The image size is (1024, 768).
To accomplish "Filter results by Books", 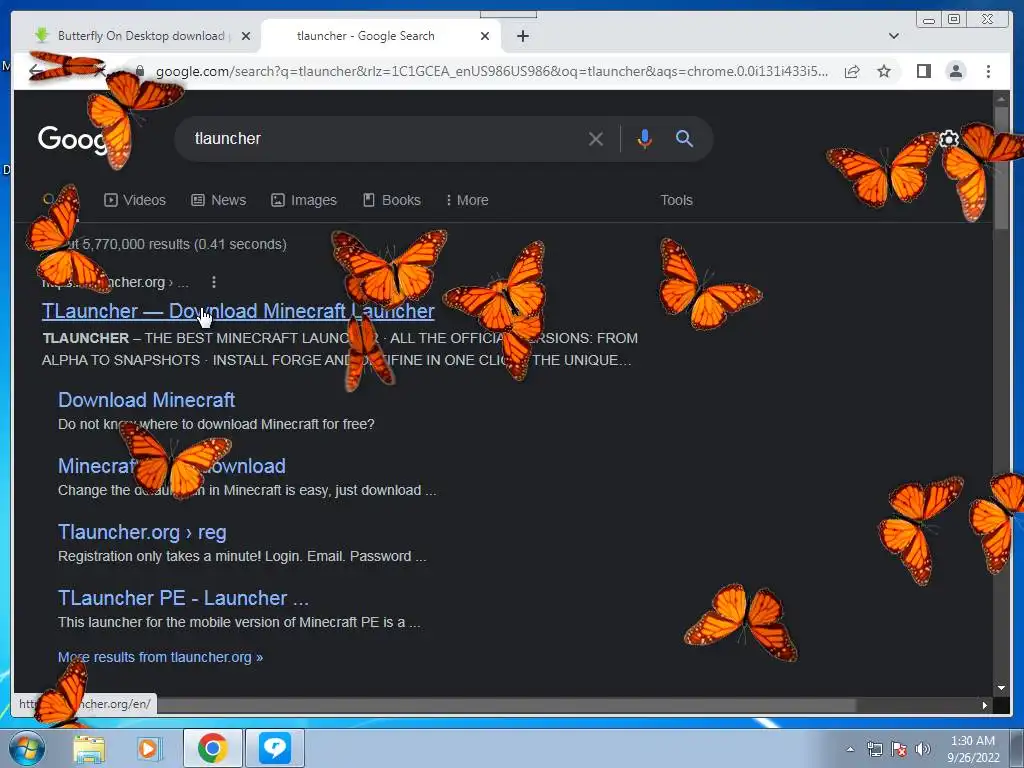I will tap(392, 200).
